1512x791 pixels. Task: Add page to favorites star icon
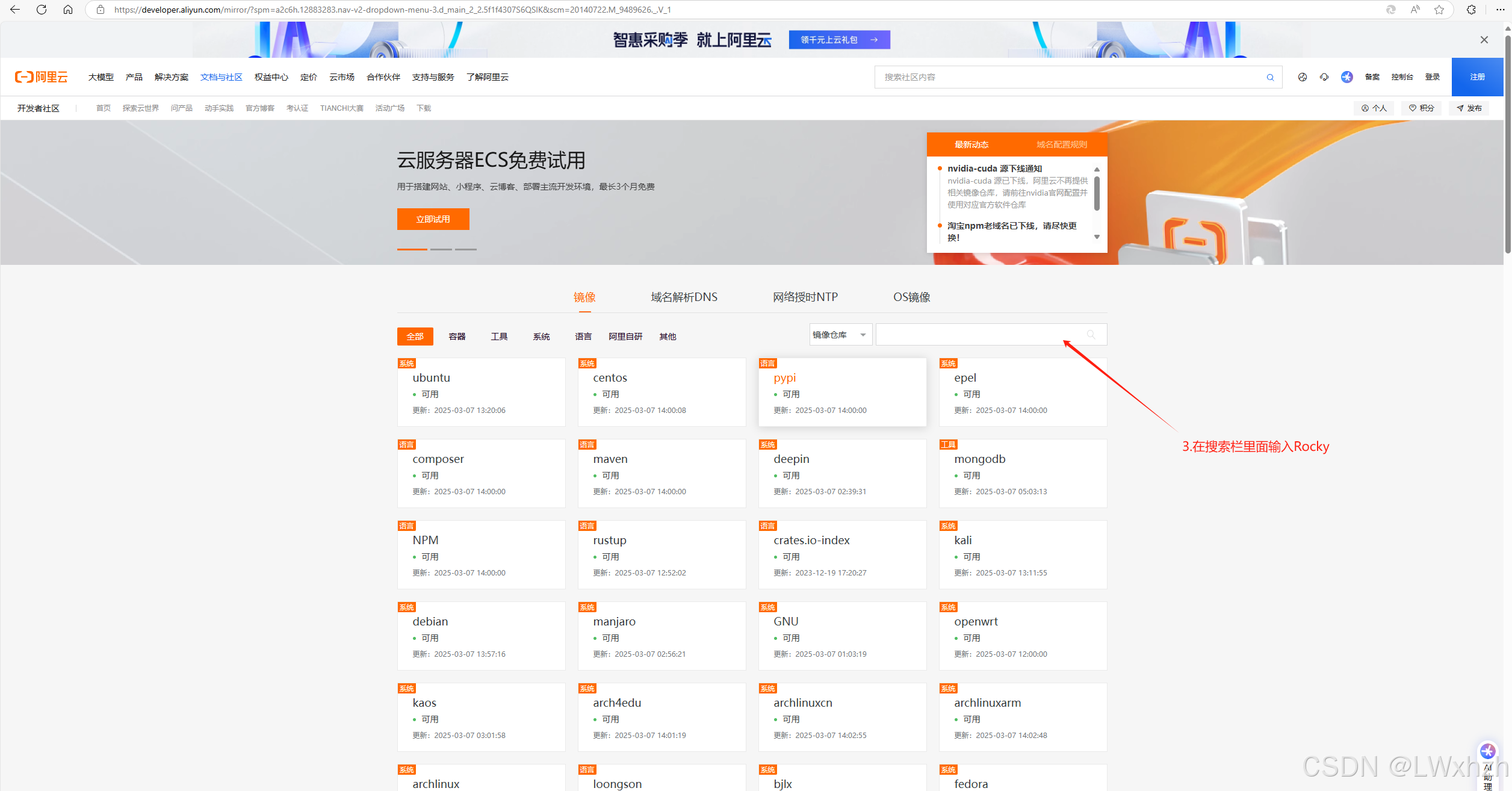(1439, 10)
